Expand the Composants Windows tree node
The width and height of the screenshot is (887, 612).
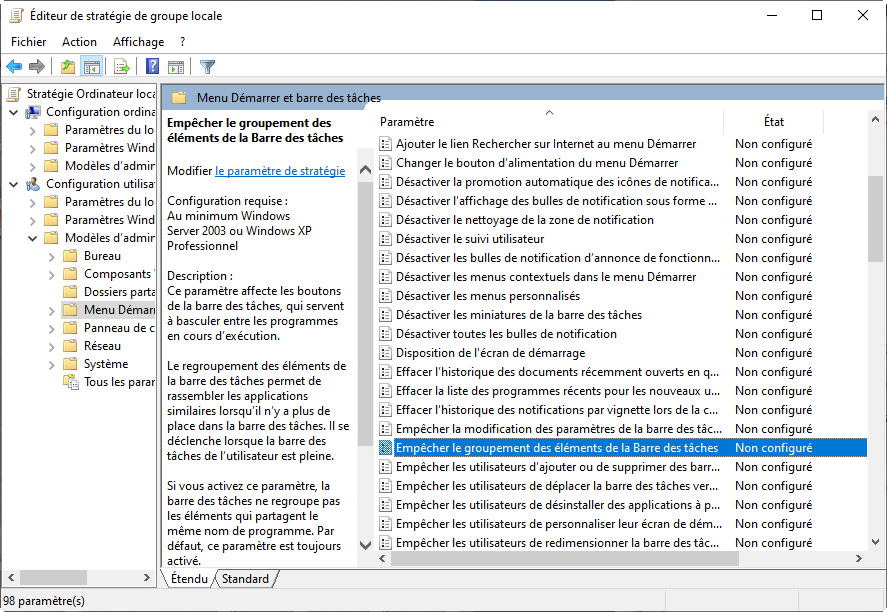coord(51,275)
